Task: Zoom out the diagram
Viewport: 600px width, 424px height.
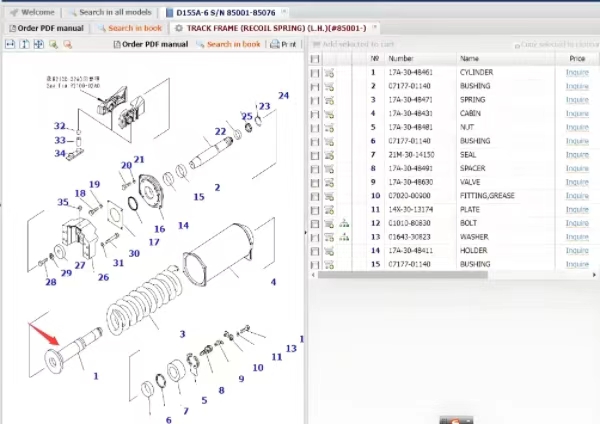Action: (68, 44)
